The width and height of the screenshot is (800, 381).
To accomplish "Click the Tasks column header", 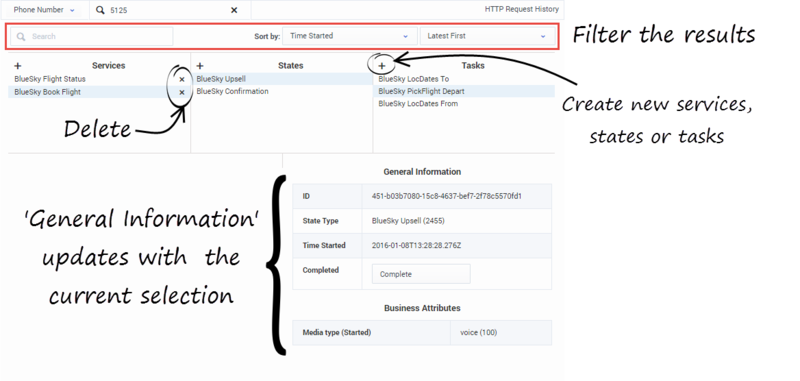I will click(x=473, y=66).
